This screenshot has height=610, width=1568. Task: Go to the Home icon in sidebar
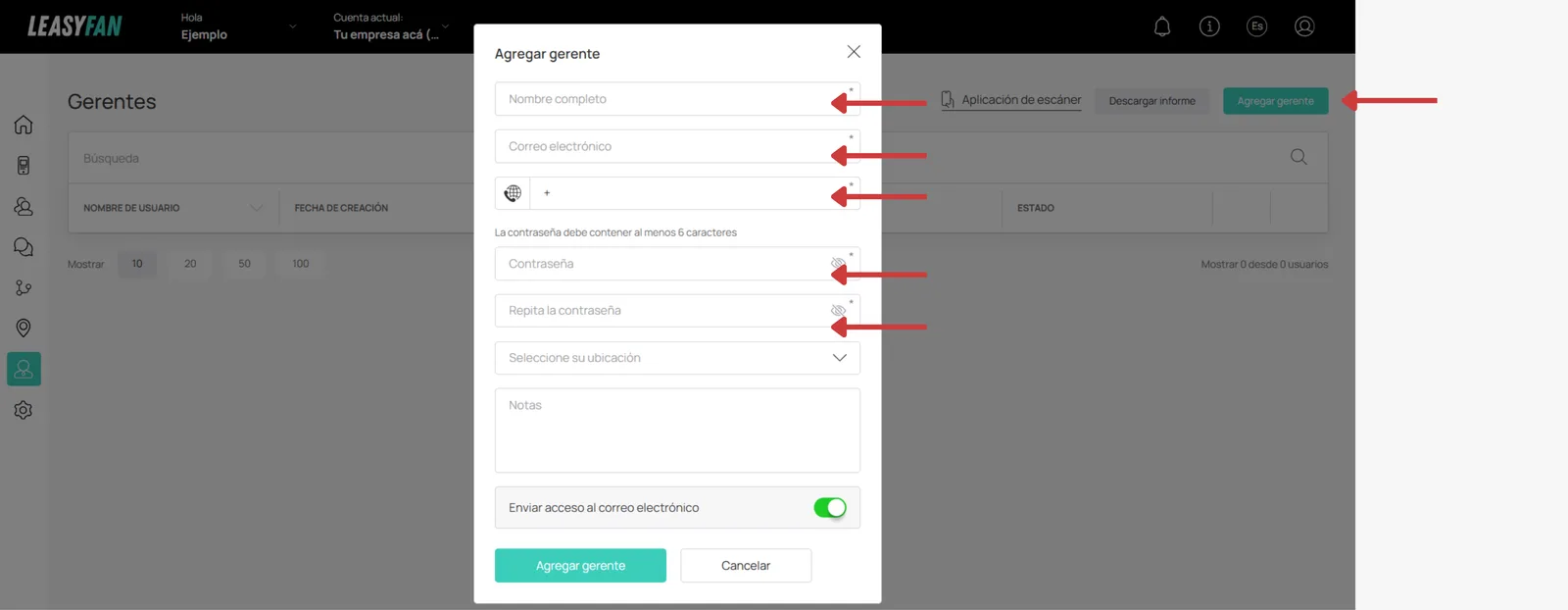[24, 125]
